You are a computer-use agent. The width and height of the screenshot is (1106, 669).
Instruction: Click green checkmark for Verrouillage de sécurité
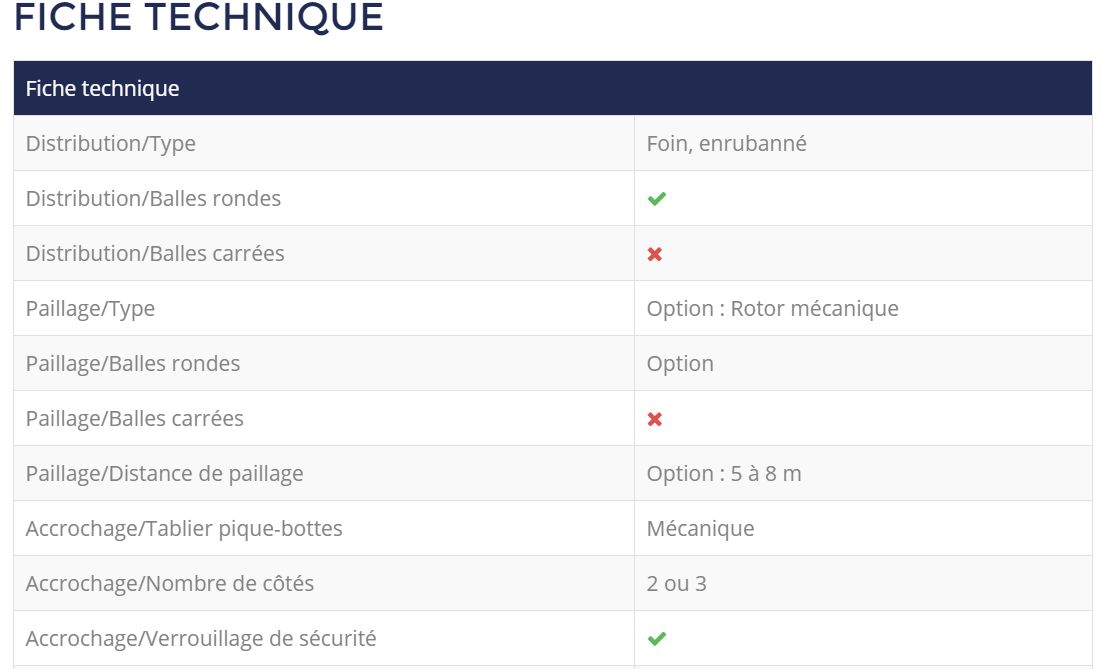tap(656, 638)
